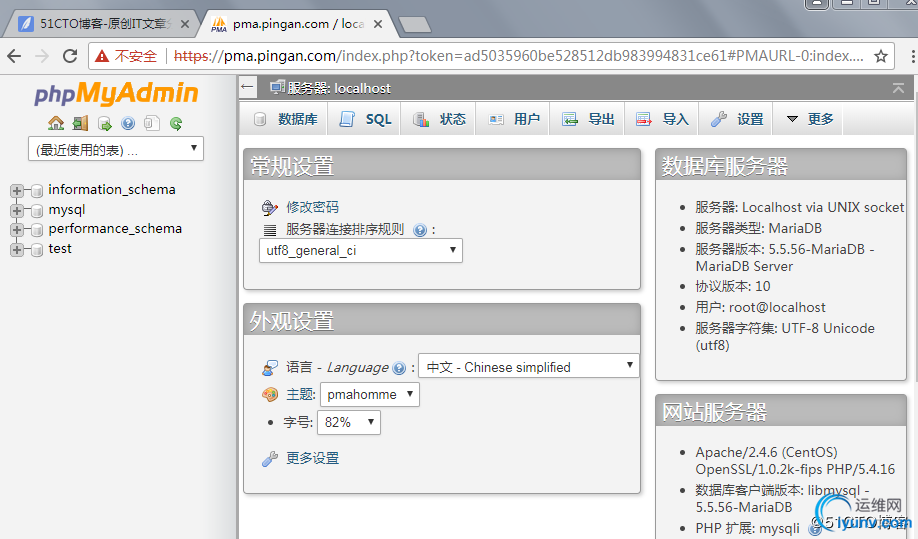Open phpMyAdmin documentation help icon
Viewport: 918px width, 539px height.
pos(128,123)
